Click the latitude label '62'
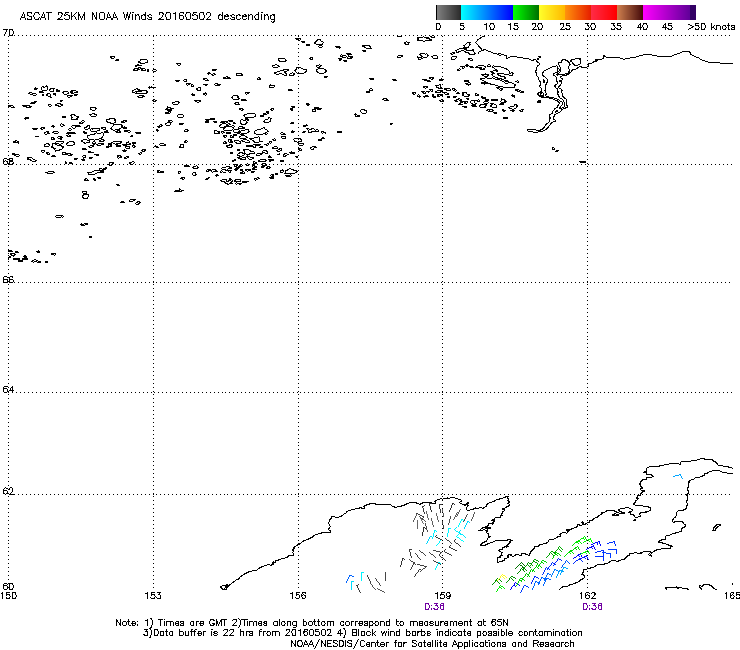740x650 pixels. click(x=8, y=491)
